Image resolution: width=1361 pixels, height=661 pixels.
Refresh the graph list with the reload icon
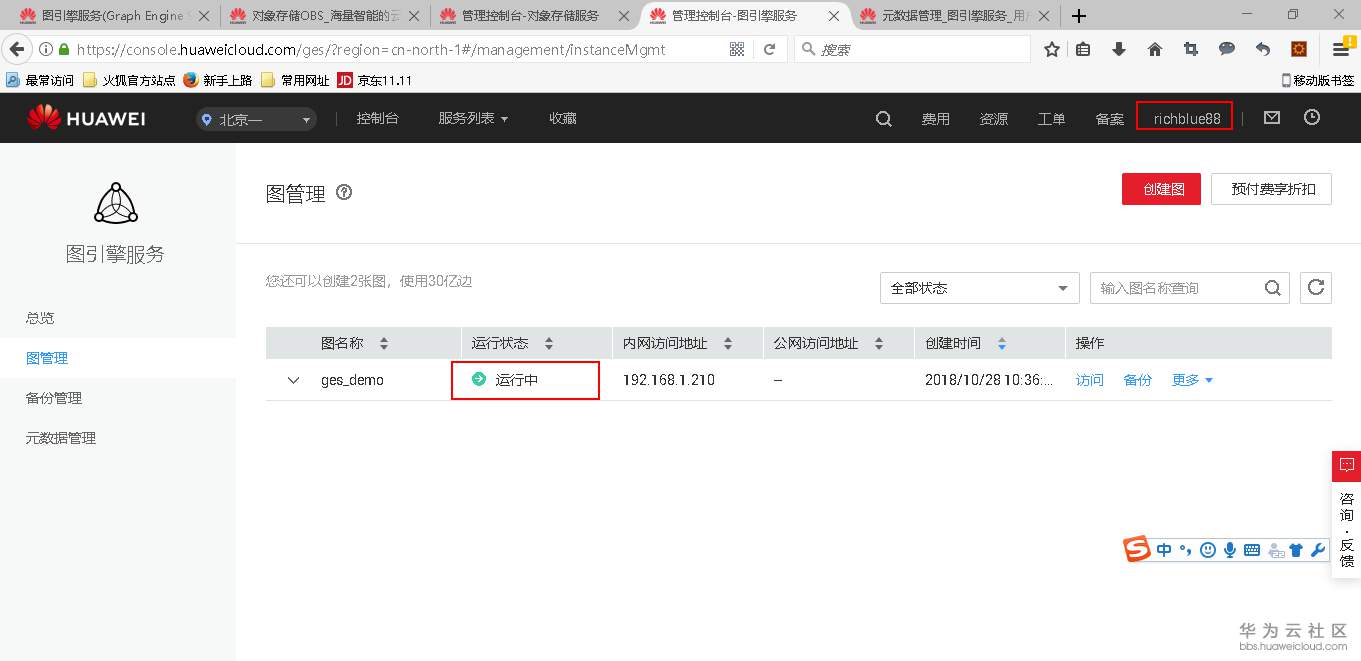[1316, 288]
